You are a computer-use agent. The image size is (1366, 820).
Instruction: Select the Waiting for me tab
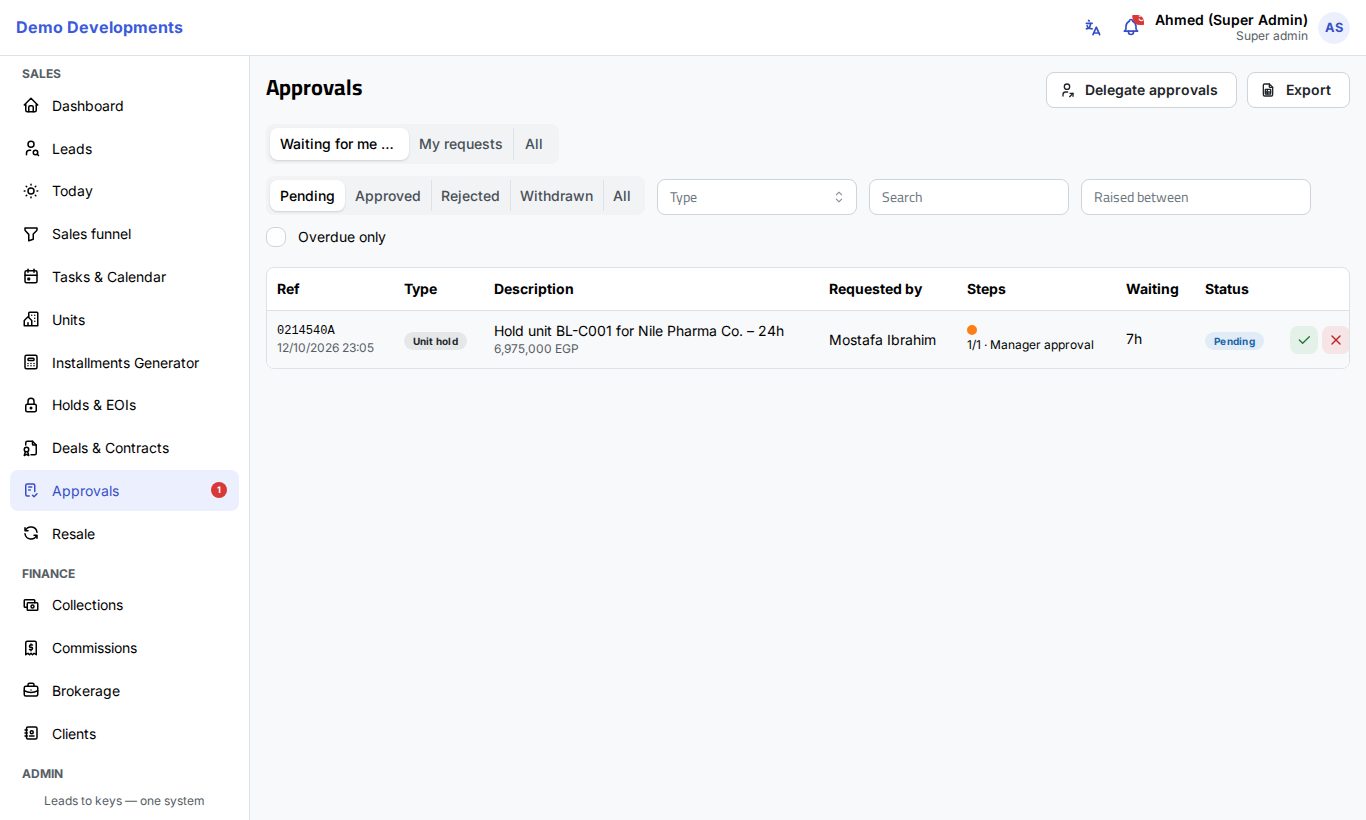[339, 144]
